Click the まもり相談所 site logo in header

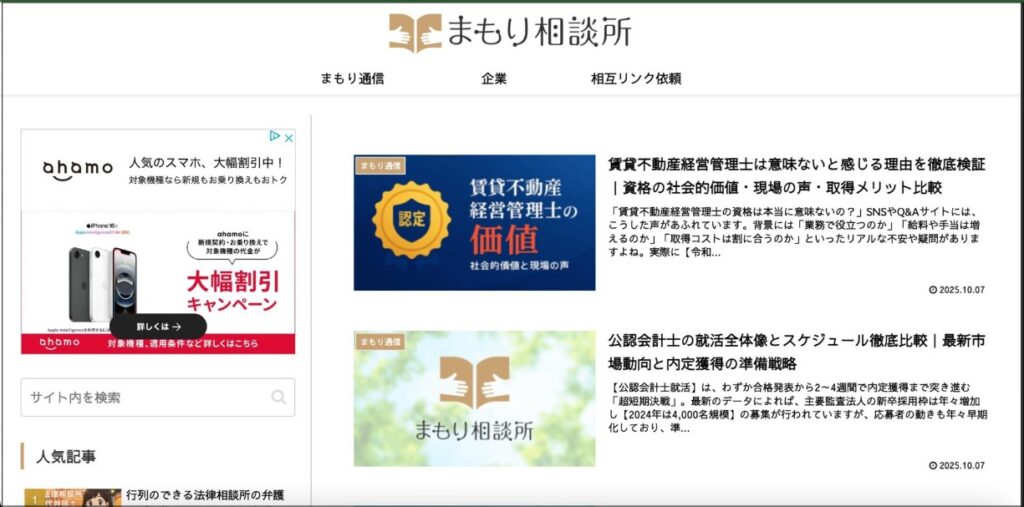[x=510, y=33]
